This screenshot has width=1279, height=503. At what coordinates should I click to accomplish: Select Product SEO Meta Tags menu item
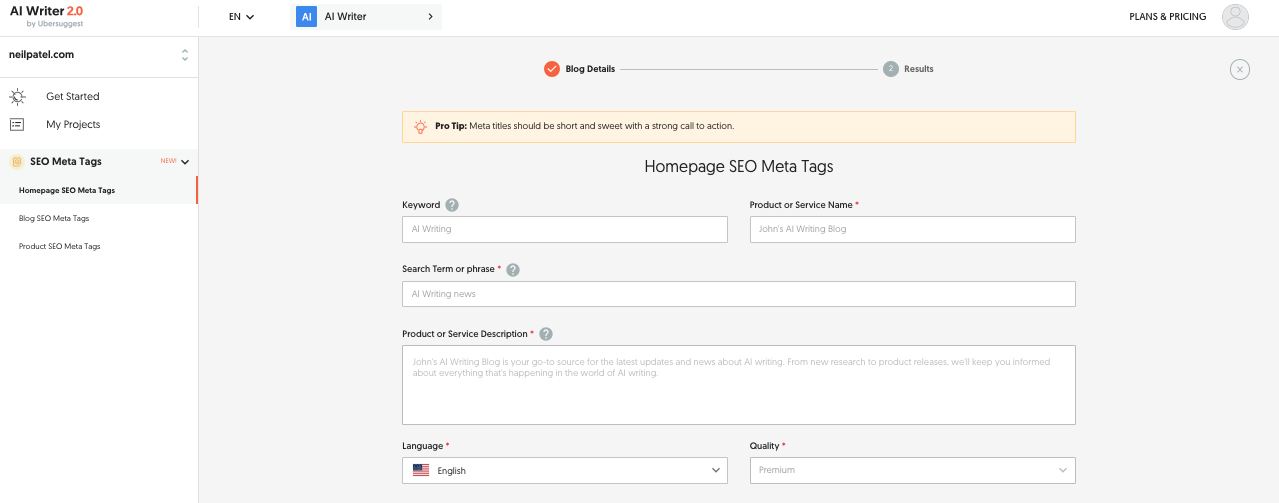pos(60,246)
